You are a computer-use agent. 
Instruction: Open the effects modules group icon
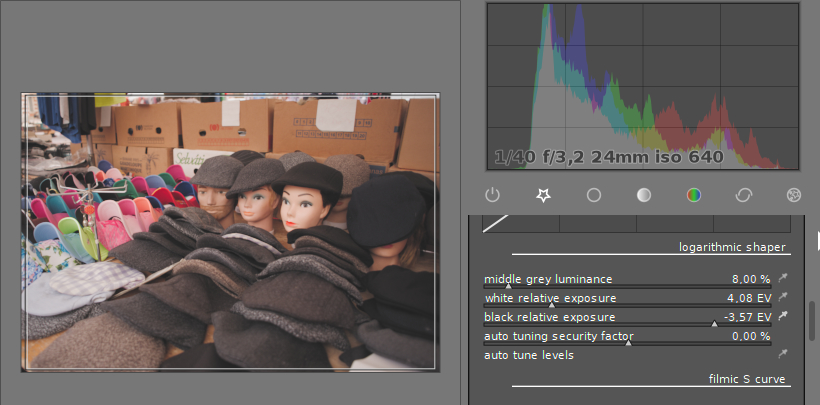(x=794, y=195)
